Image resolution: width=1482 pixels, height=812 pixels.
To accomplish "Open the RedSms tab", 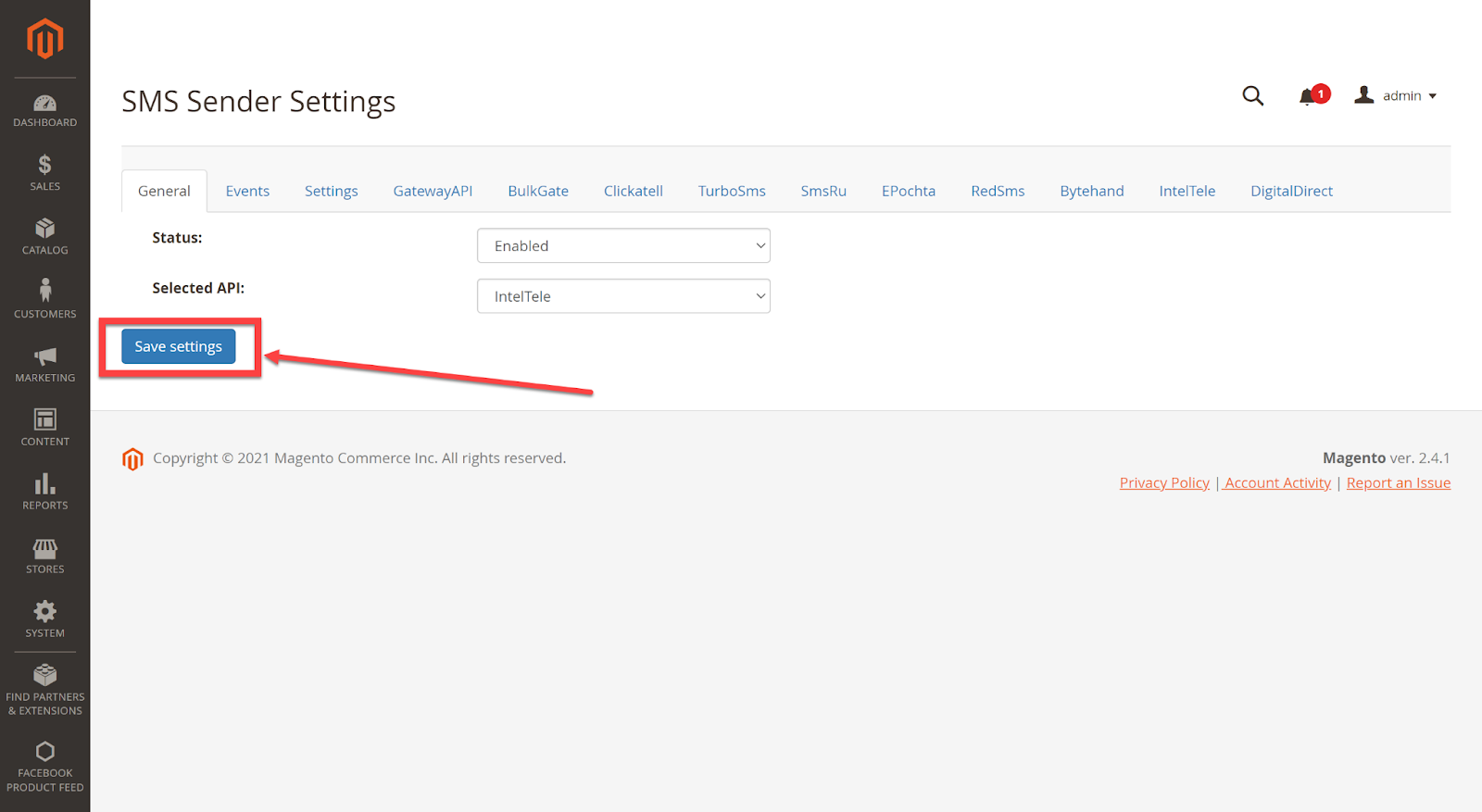I will point(998,191).
